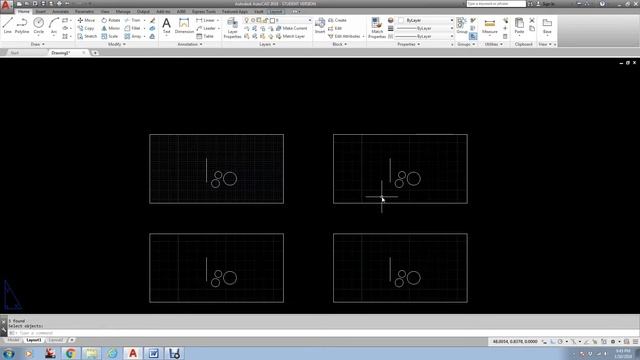This screenshot has width=640, height=360.
Task: Switch to the Home ribbon tab
Action: coord(23,11)
